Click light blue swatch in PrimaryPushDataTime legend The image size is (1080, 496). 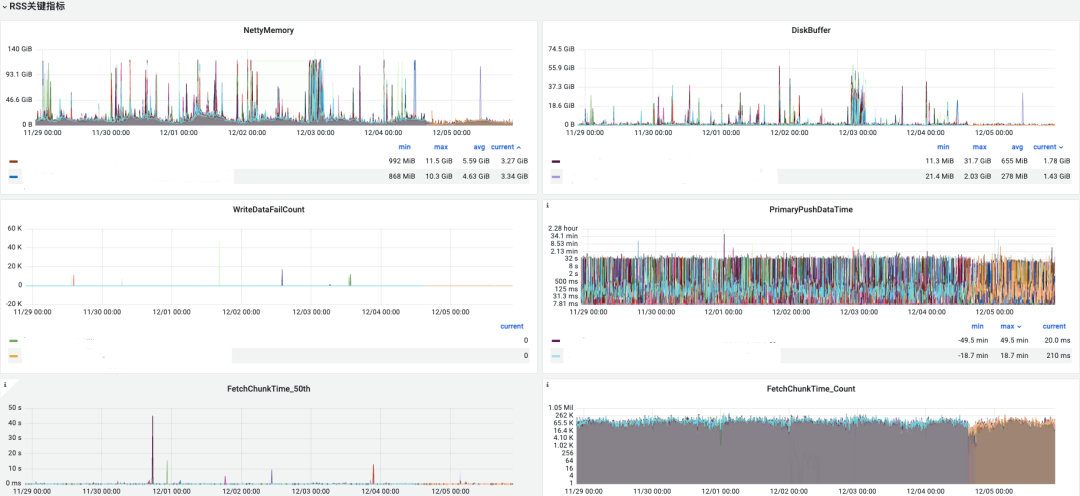(x=556, y=356)
